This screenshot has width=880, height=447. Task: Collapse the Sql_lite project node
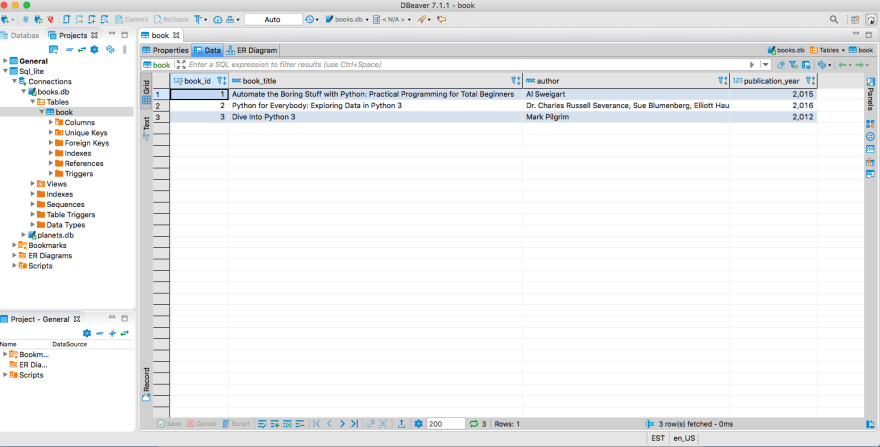pos(6,71)
